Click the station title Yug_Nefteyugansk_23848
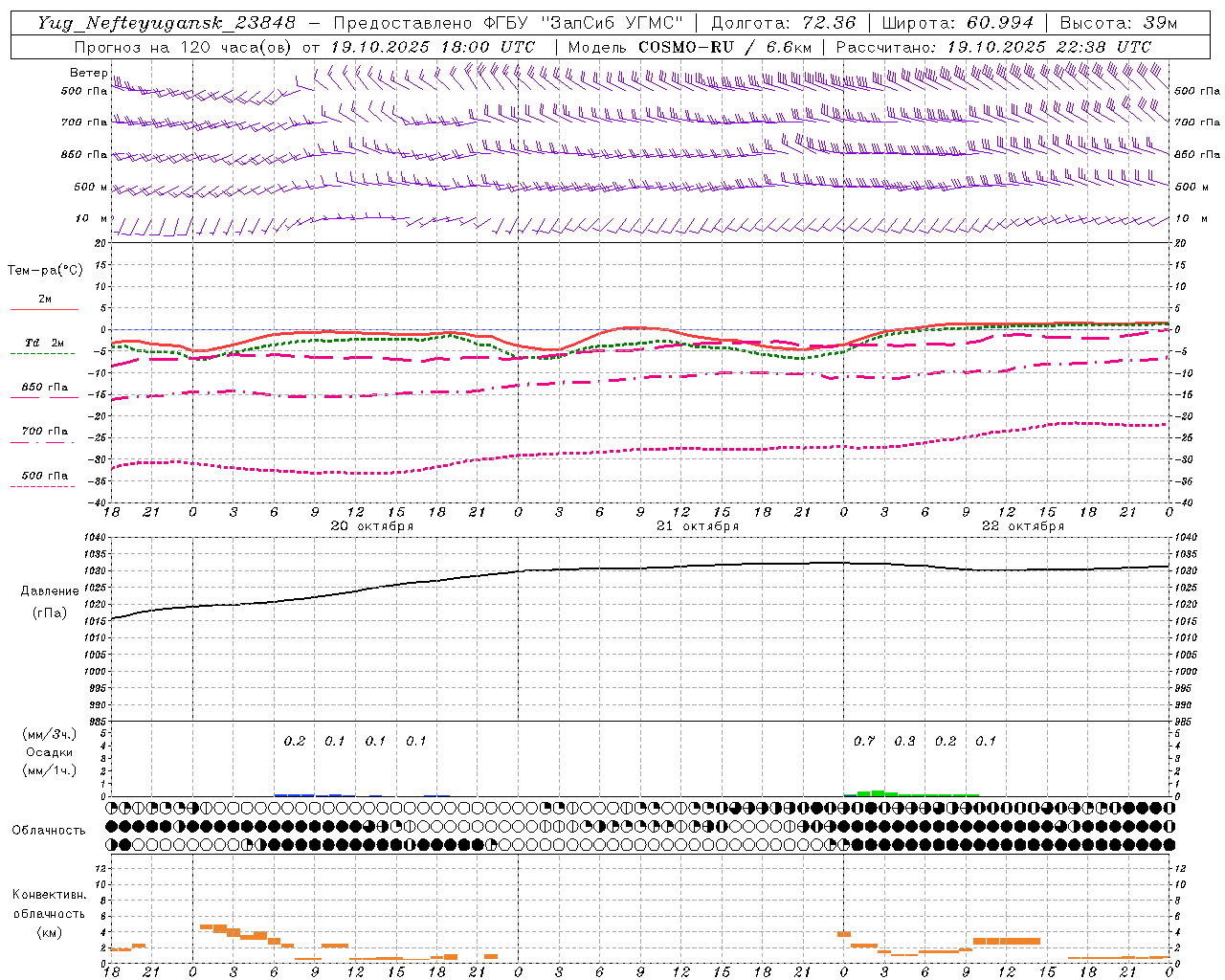 (167, 23)
